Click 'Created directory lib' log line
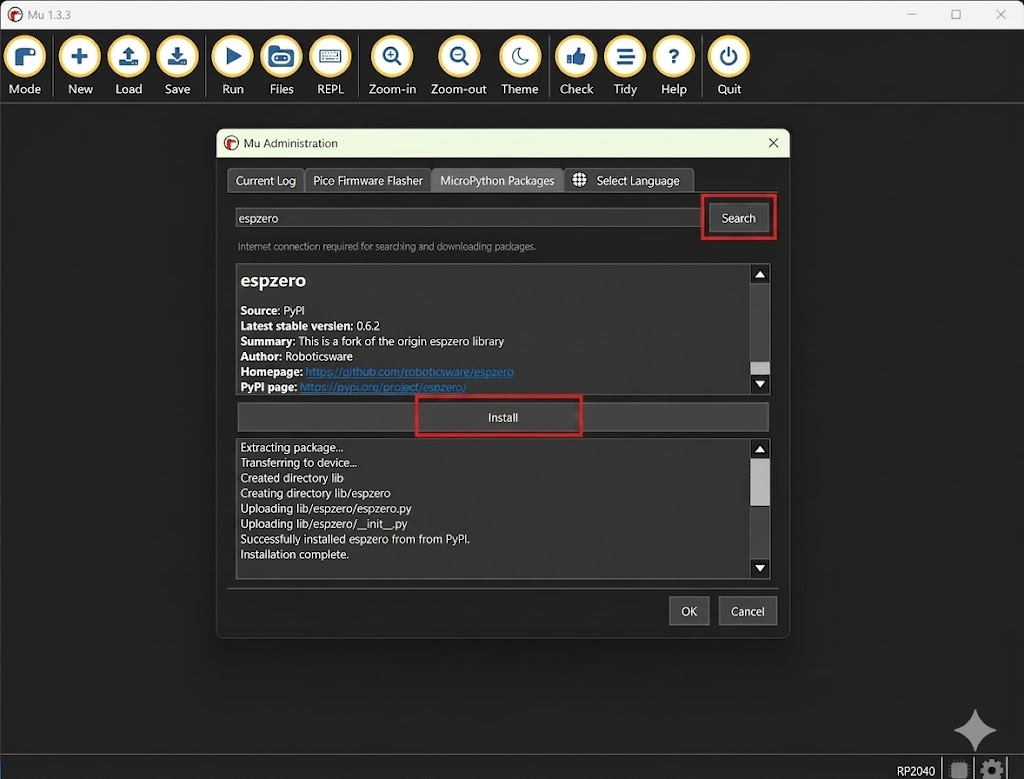This screenshot has height=779, width=1024. (x=292, y=478)
